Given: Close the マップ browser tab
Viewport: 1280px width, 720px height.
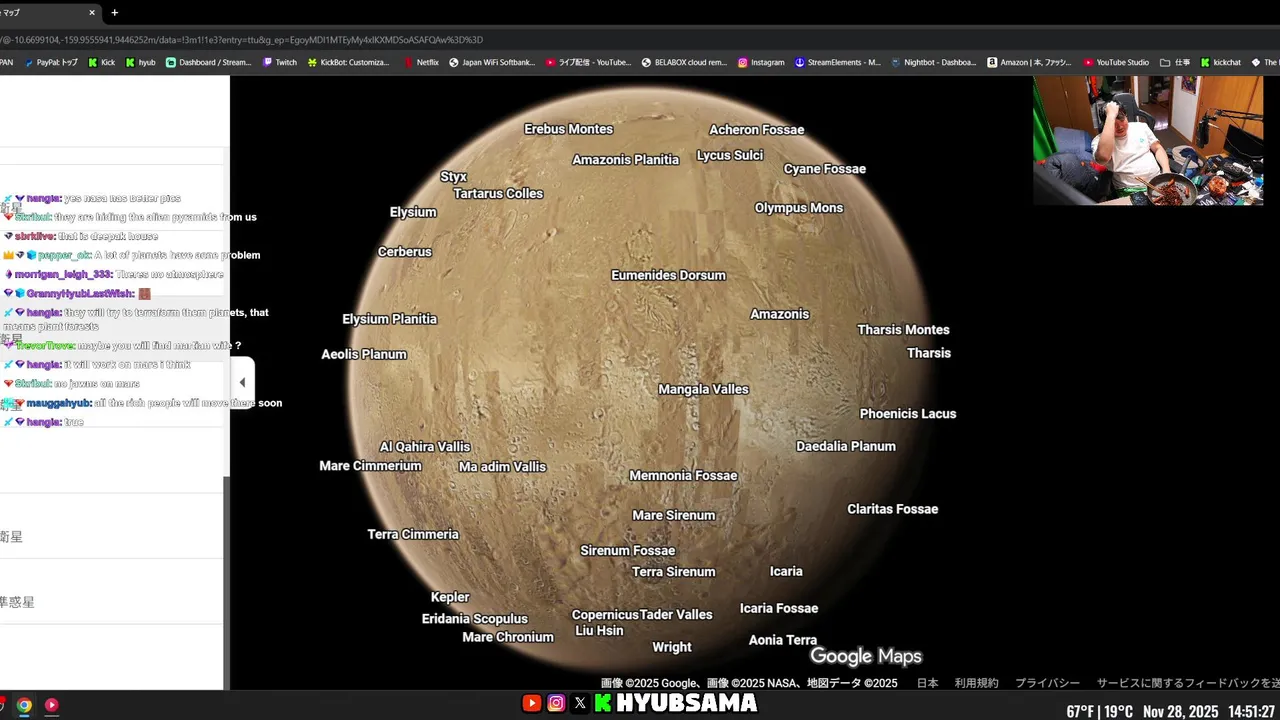Looking at the screenshot, I should point(92,13).
